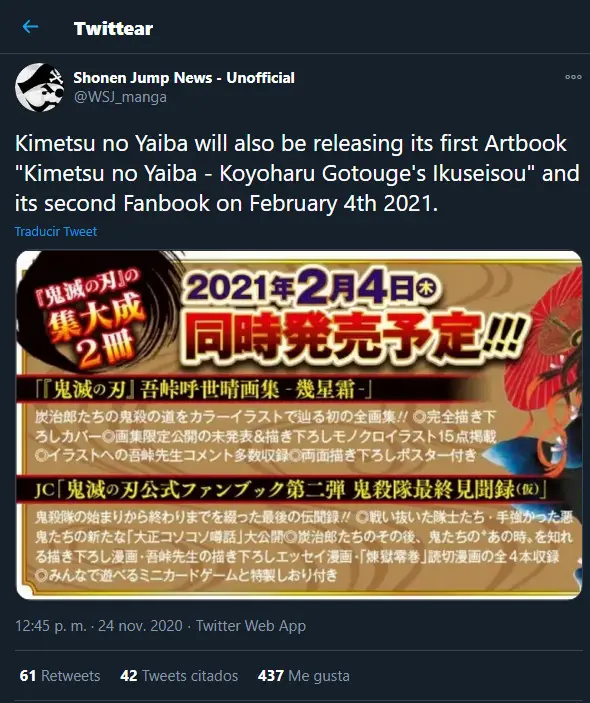Click the Shonen Jump News - Unofficial display name
This screenshot has width=590, height=703.
(184, 78)
